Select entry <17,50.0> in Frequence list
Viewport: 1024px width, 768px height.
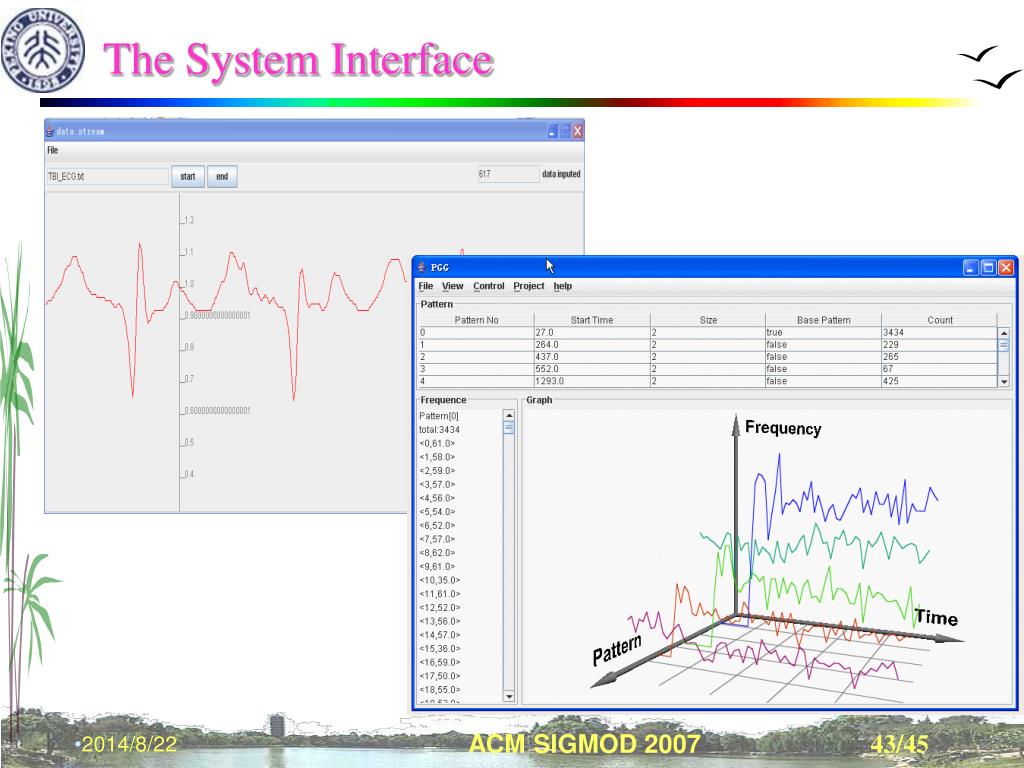(x=440, y=677)
